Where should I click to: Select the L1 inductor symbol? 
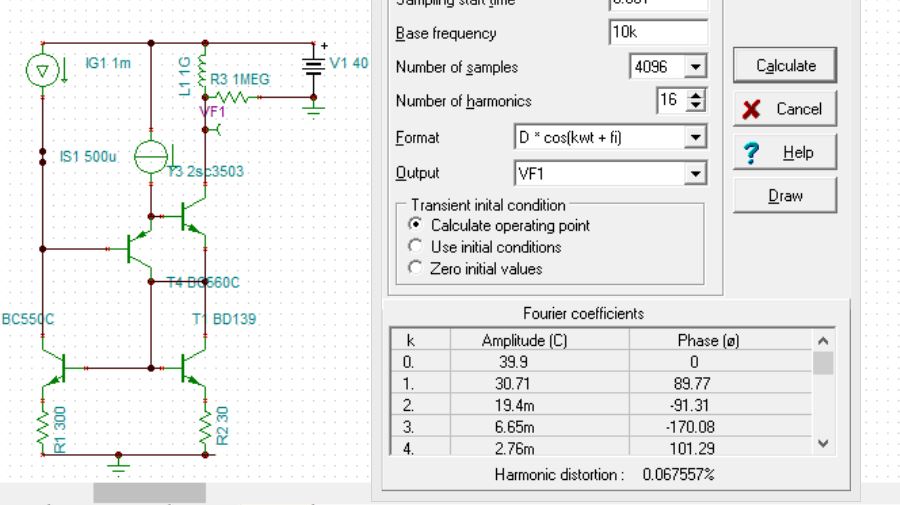pos(201,71)
